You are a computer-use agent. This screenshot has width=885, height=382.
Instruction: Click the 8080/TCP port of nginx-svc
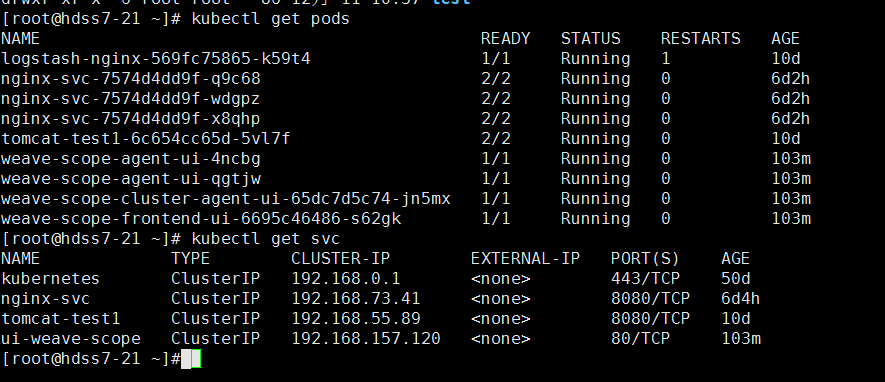point(650,299)
